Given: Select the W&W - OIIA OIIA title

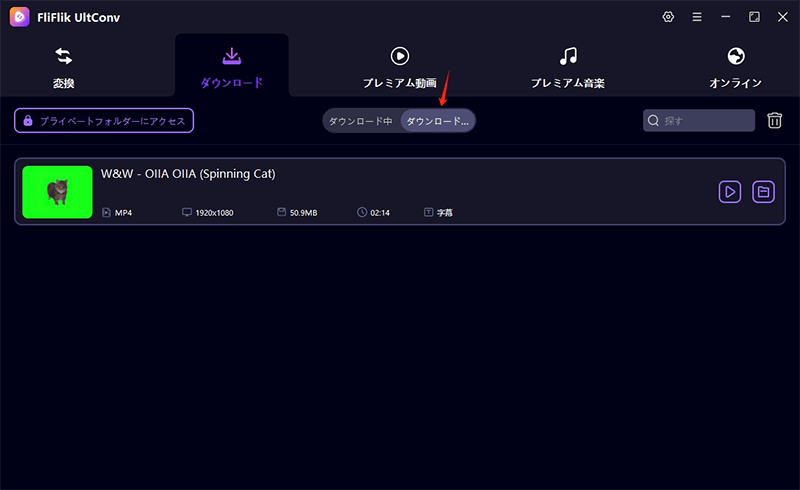Looking at the screenshot, I should [188, 174].
